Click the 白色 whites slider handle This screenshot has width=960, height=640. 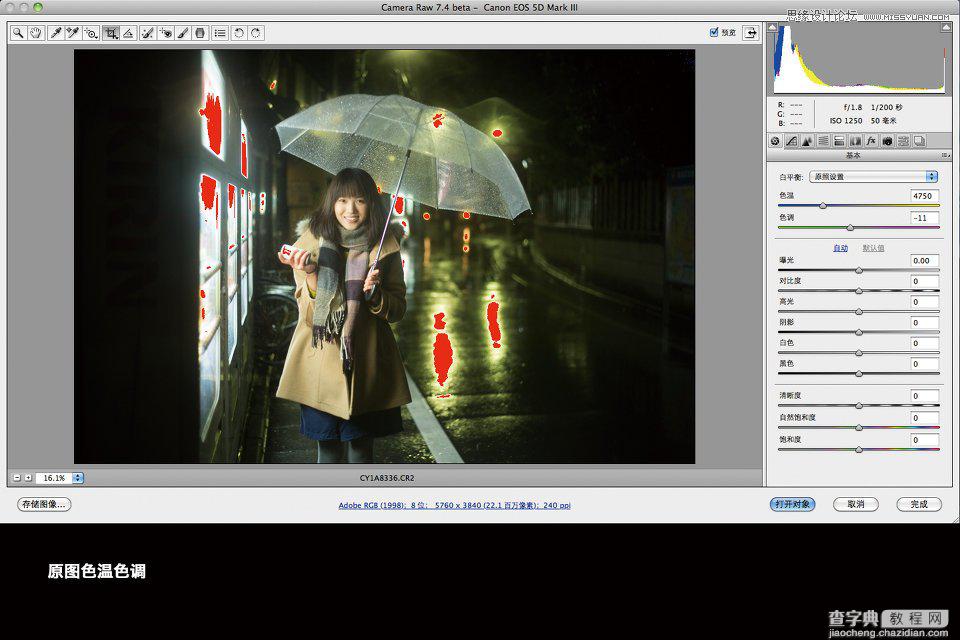(x=859, y=353)
